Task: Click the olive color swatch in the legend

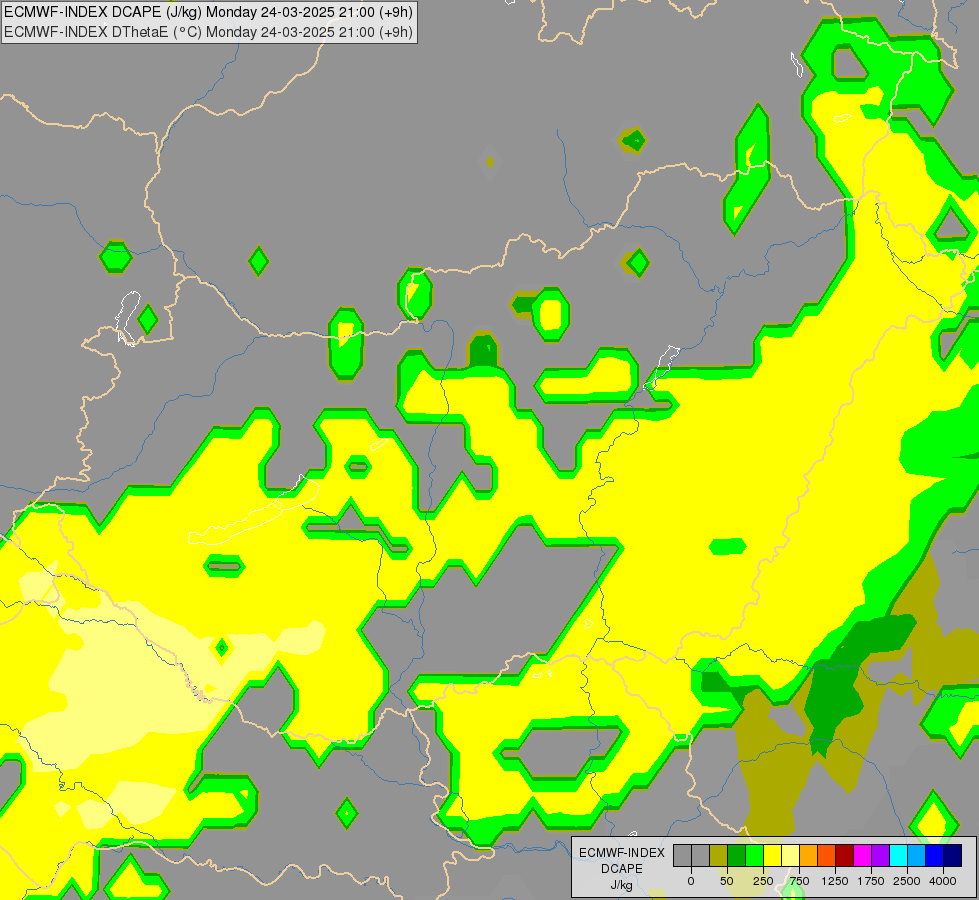Action: point(719,855)
